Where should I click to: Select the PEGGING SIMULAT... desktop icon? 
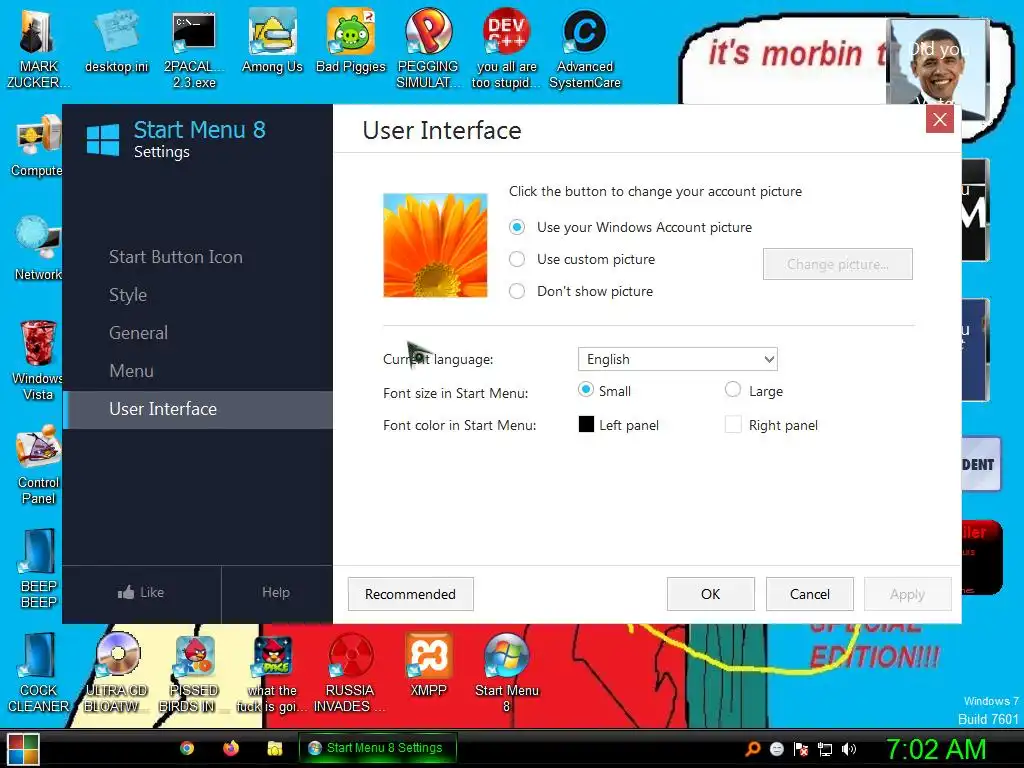pos(428,49)
